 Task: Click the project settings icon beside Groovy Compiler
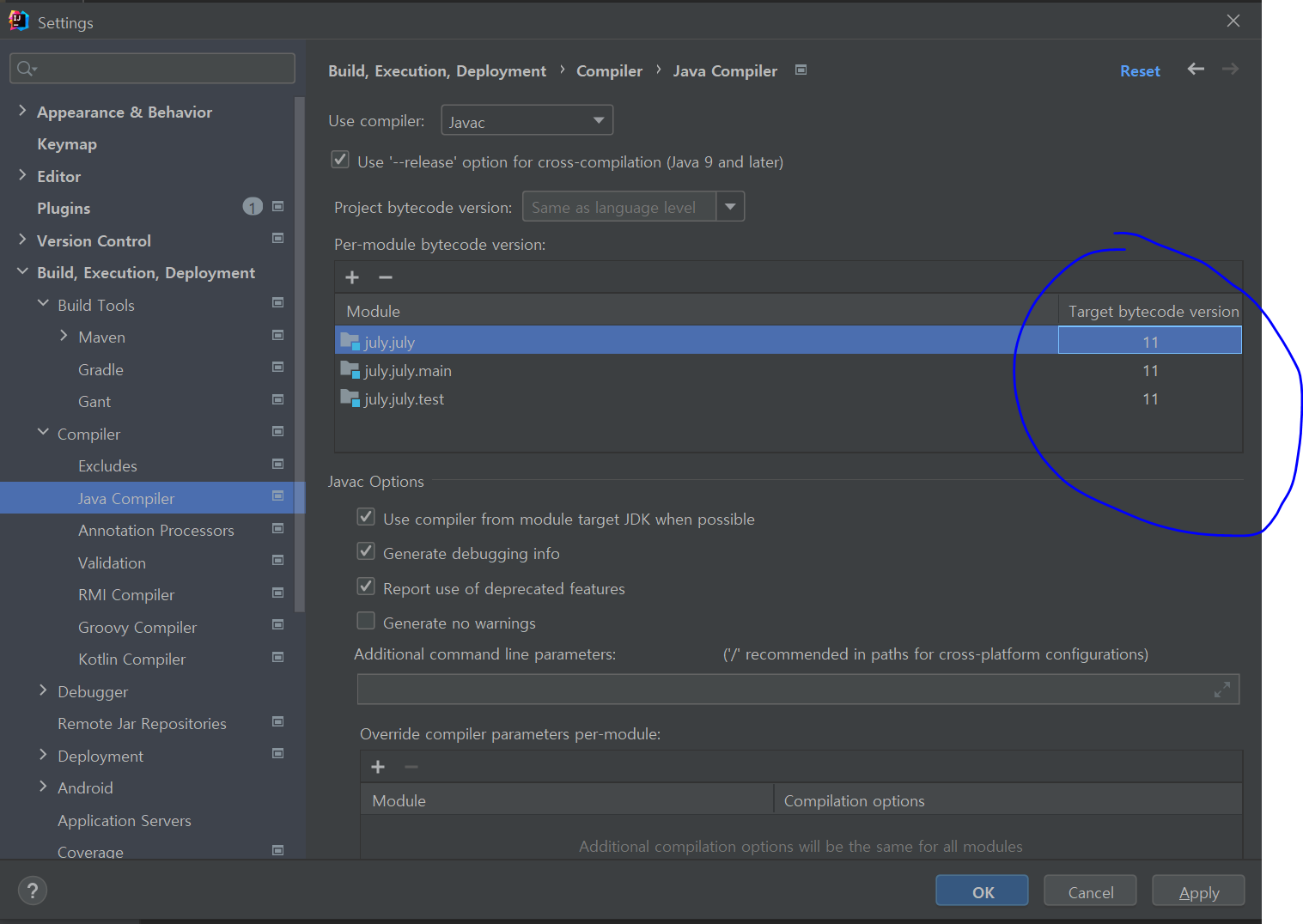pos(277,624)
